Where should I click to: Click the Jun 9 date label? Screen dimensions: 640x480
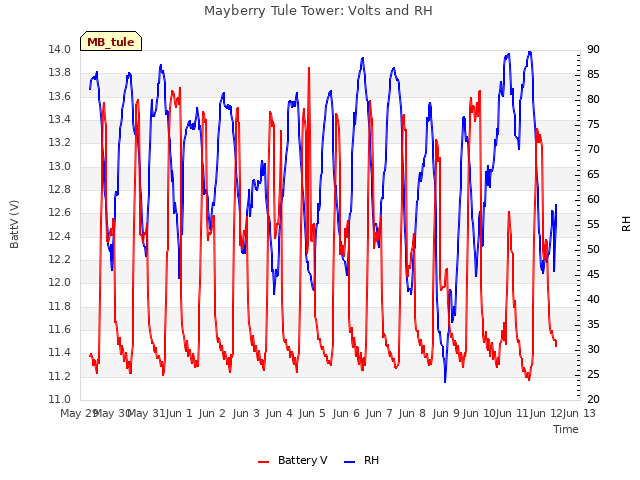coord(446,413)
